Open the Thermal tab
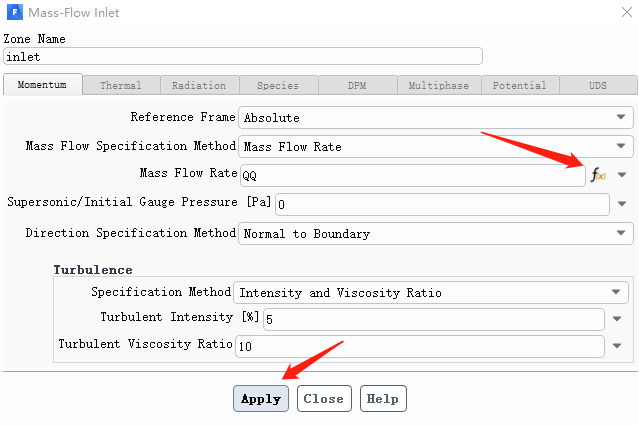 pyautogui.click(x=120, y=86)
